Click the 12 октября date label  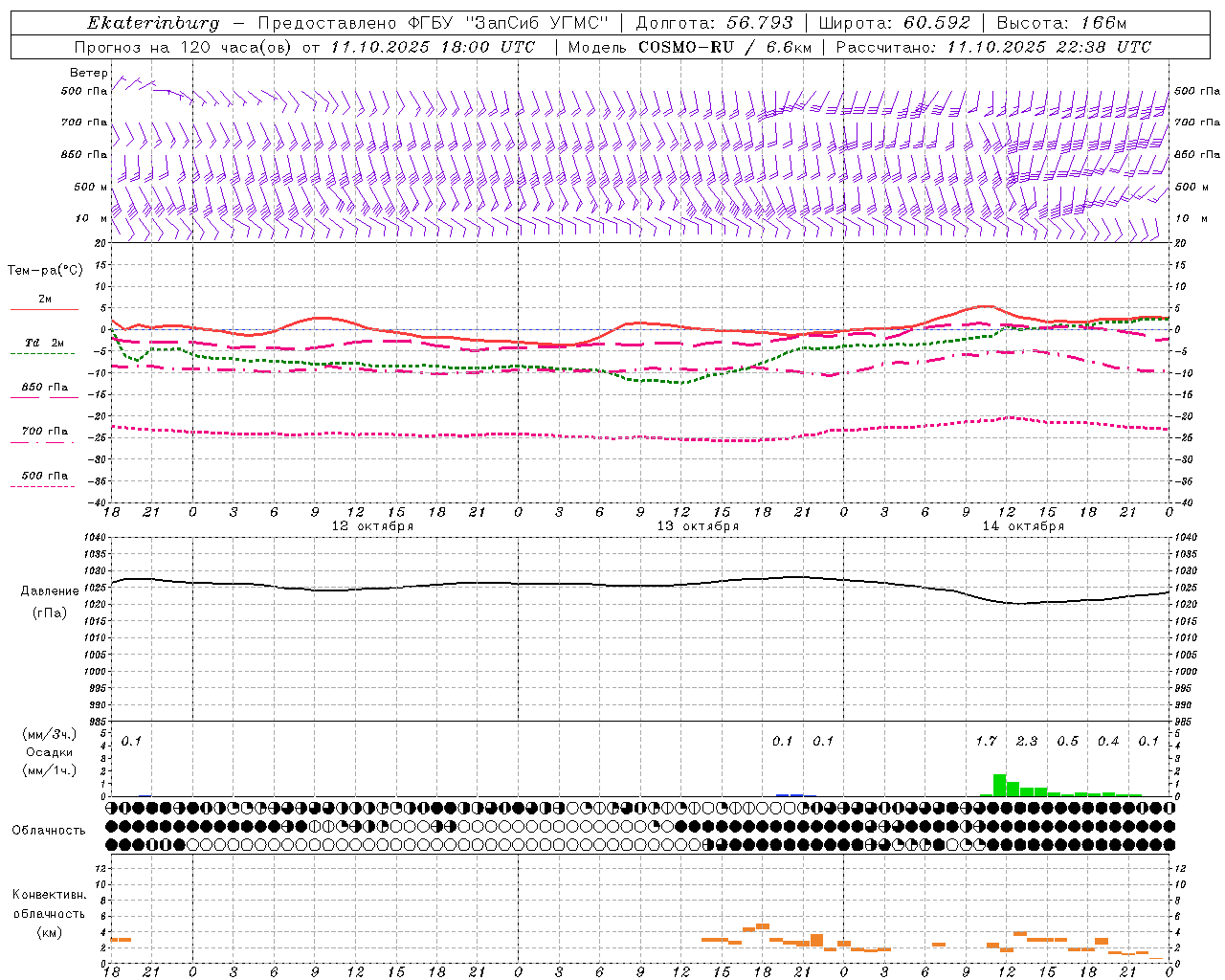coord(372,526)
